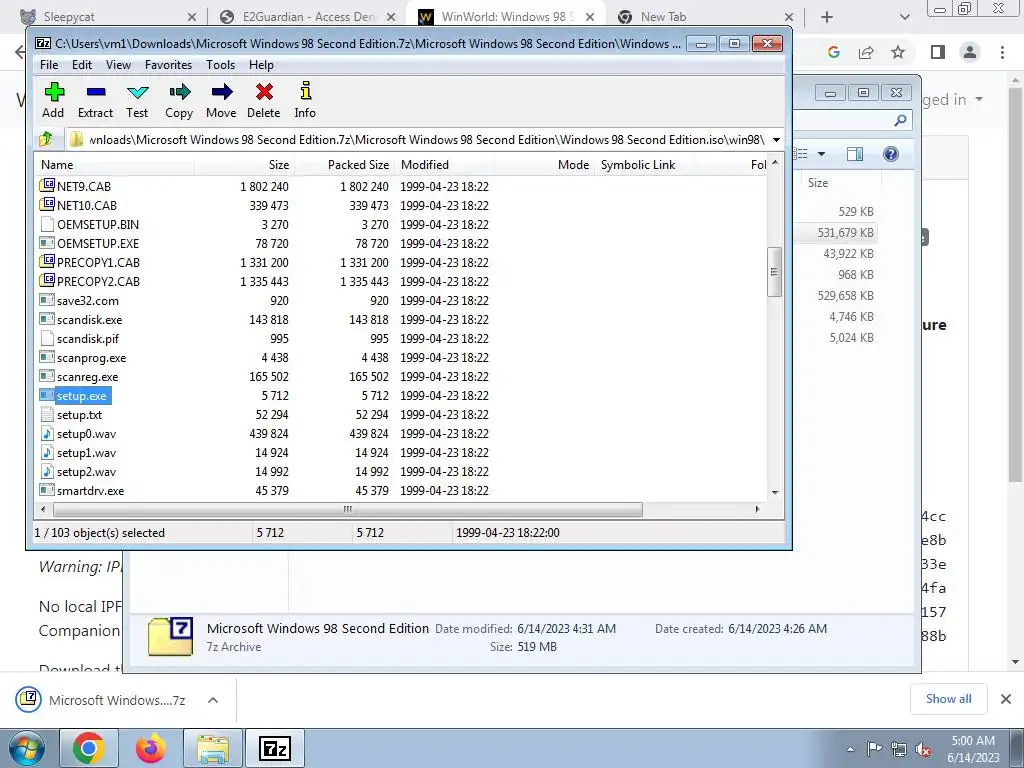The height and width of the screenshot is (768, 1024).
Task: Click the Copy toolbar icon
Action: [x=180, y=92]
